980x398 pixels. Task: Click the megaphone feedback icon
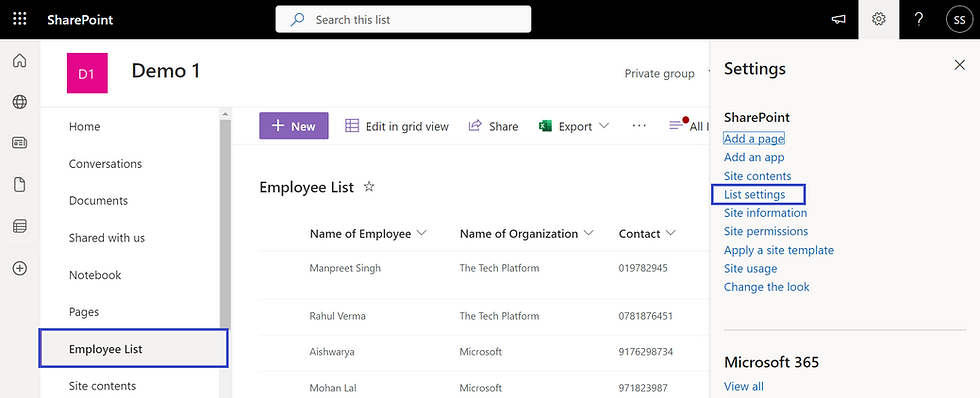tap(839, 19)
